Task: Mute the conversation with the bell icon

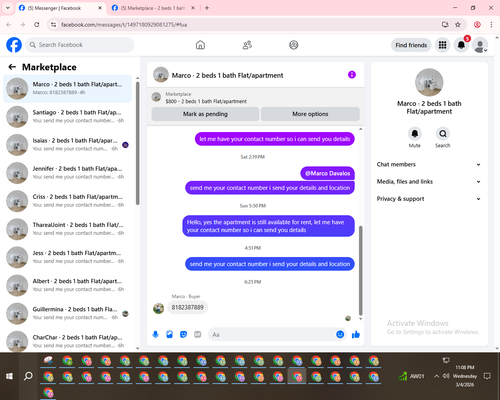Action: click(415, 134)
